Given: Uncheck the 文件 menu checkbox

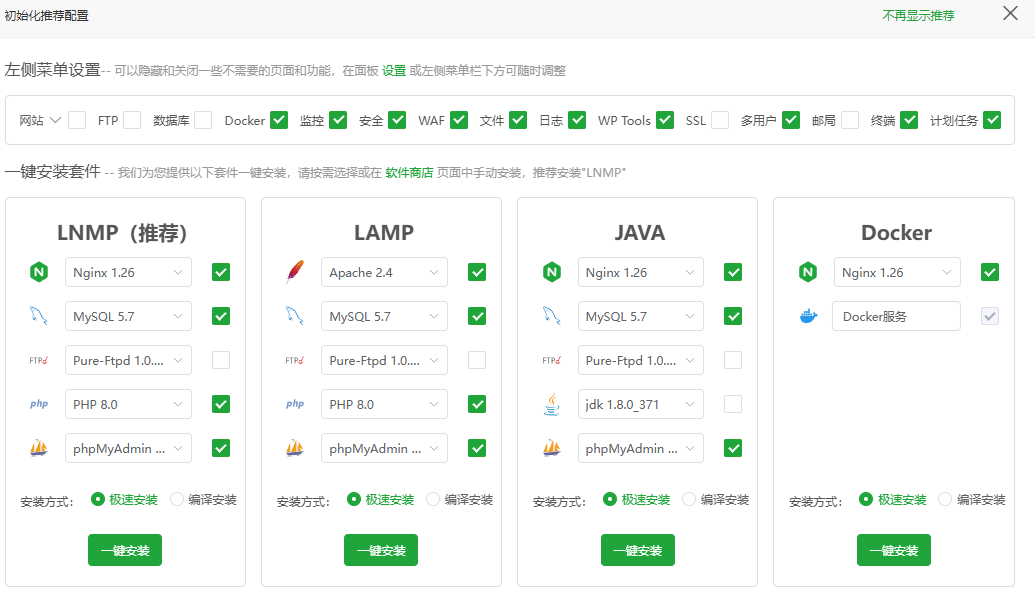Looking at the screenshot, I should click(518, 120).
